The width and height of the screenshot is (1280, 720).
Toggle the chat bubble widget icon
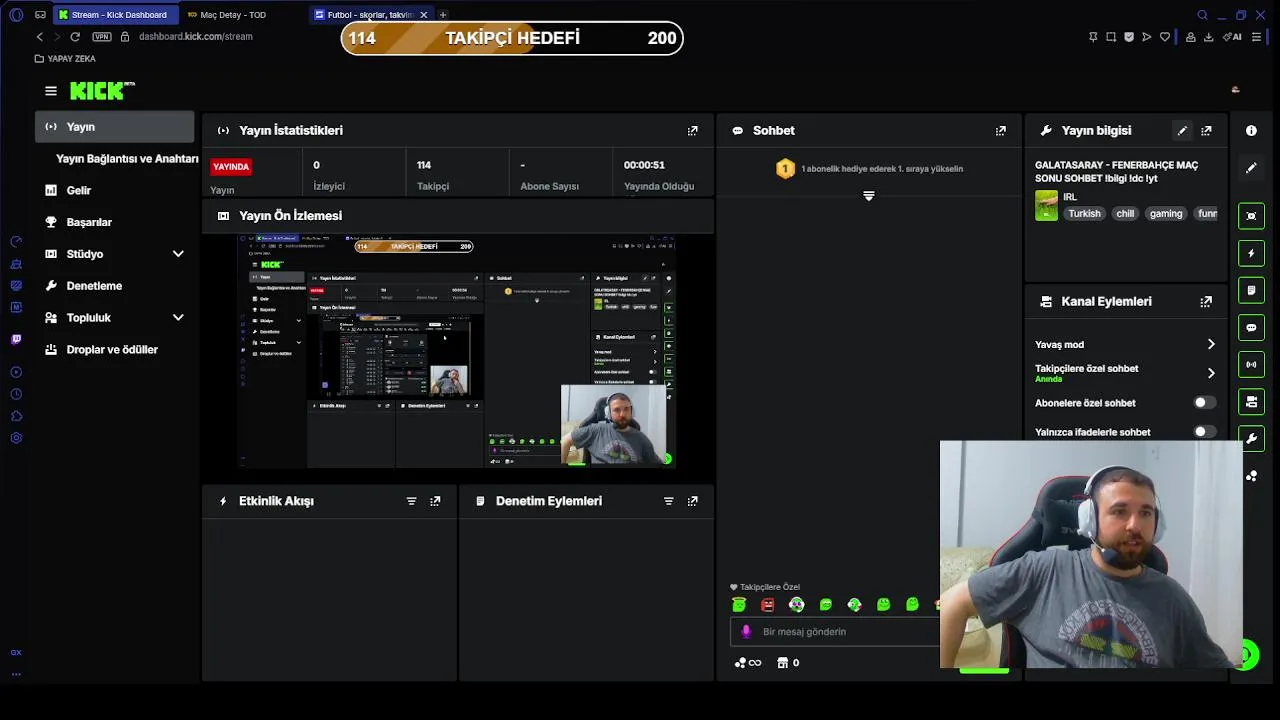[x=1251, y=327]
